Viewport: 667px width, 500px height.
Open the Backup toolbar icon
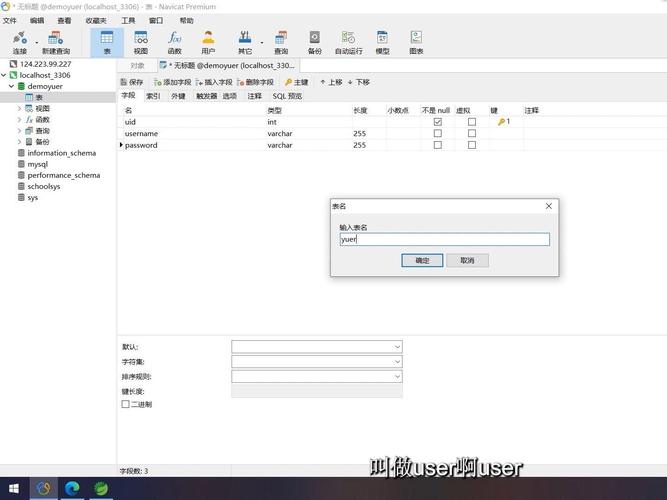click(x=314, y=43)
